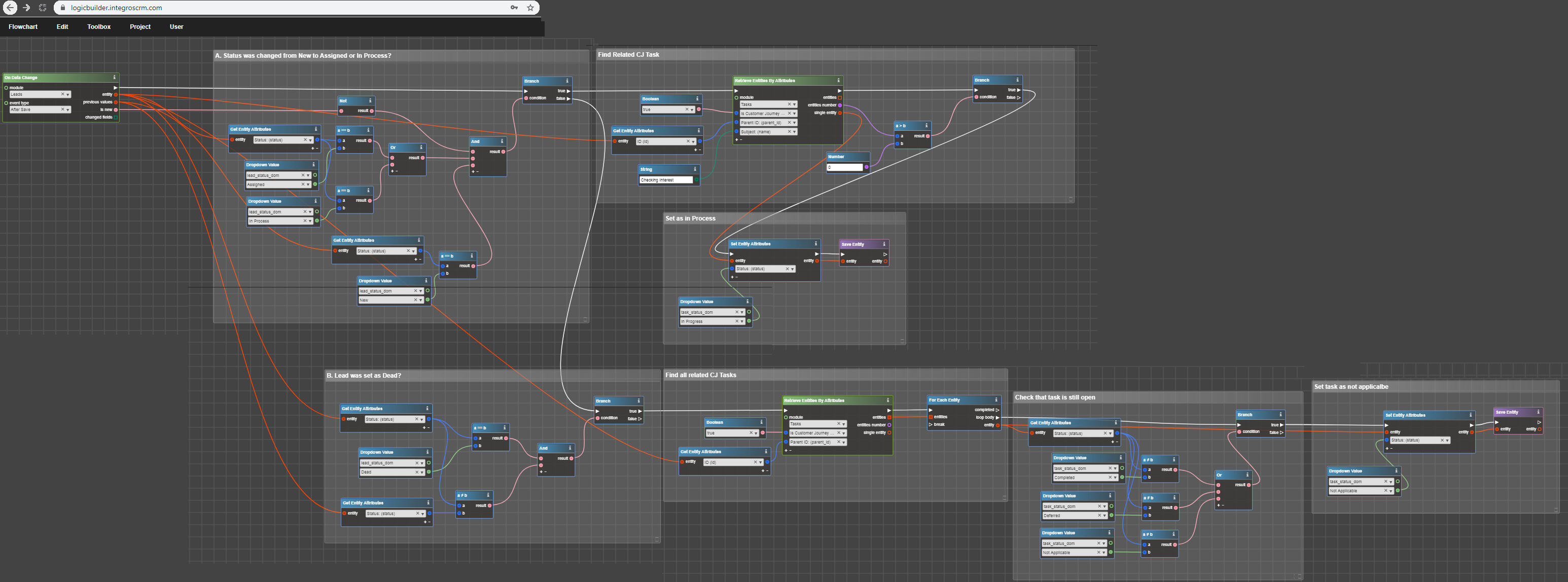Open info icon on Or node in group A
Screen dimensions: 1568x582
[x=420, y=148]
